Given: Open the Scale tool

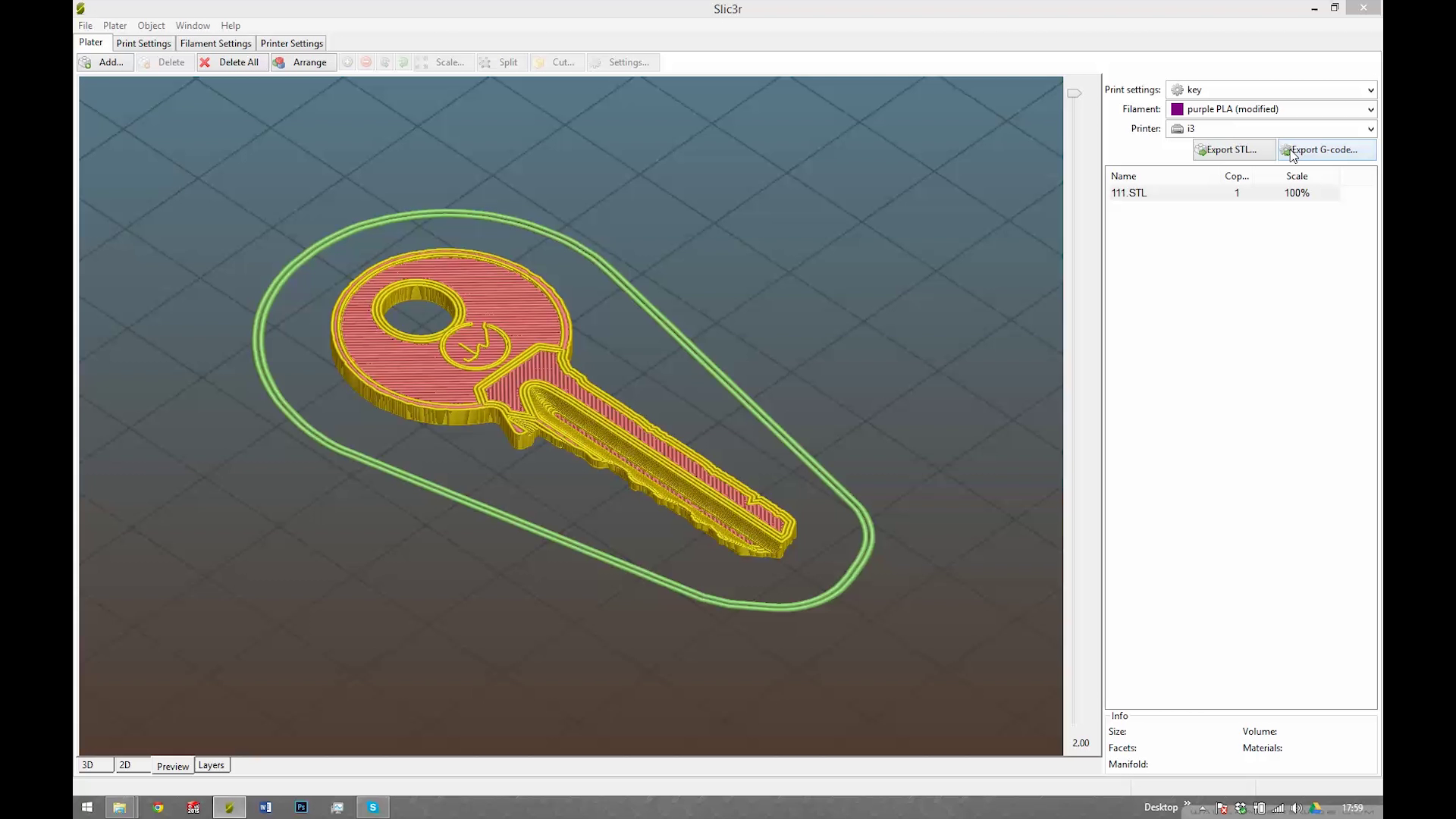Looking at the screenshot, I should pos(445,62).
